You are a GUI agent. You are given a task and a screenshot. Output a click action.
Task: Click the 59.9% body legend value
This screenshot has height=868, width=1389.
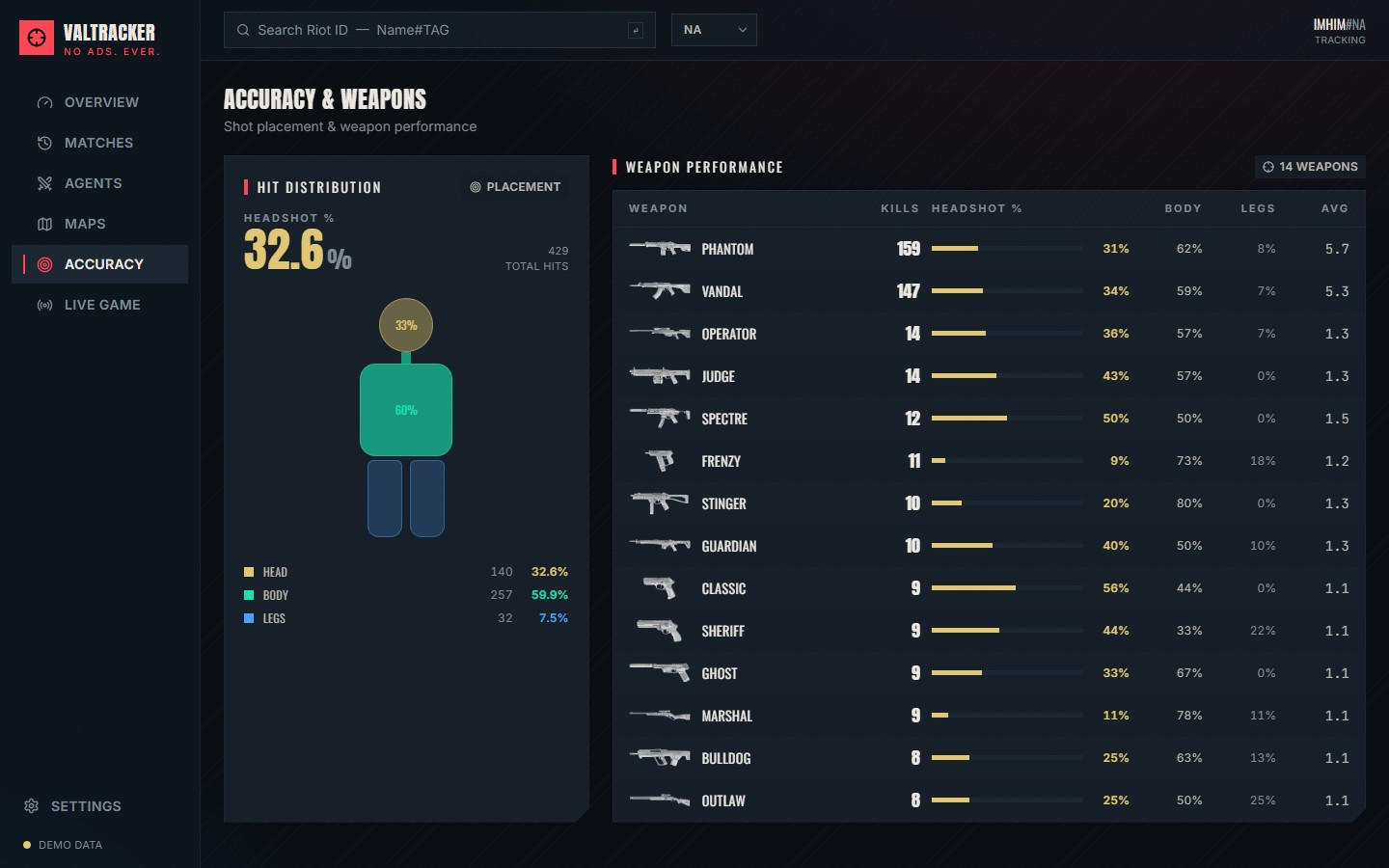(x=550, y=595)
